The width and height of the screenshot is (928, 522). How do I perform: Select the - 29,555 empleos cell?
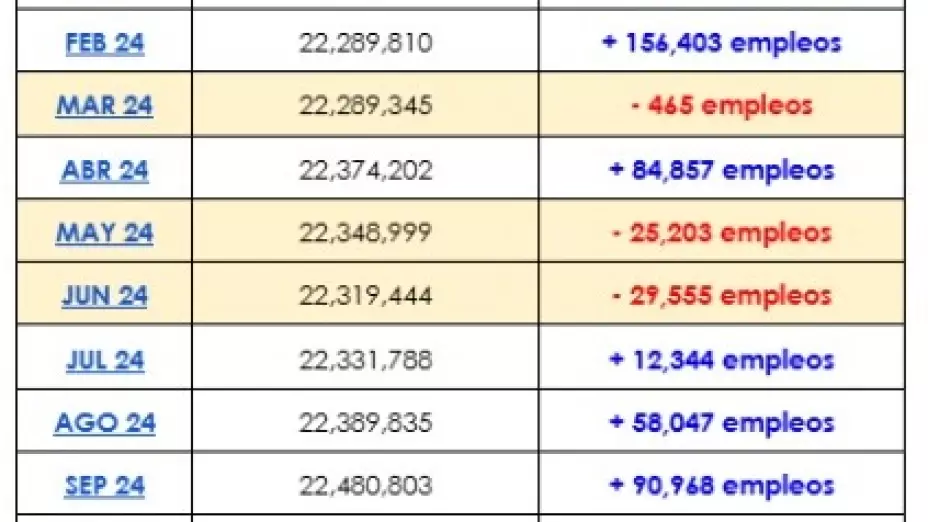721,296
